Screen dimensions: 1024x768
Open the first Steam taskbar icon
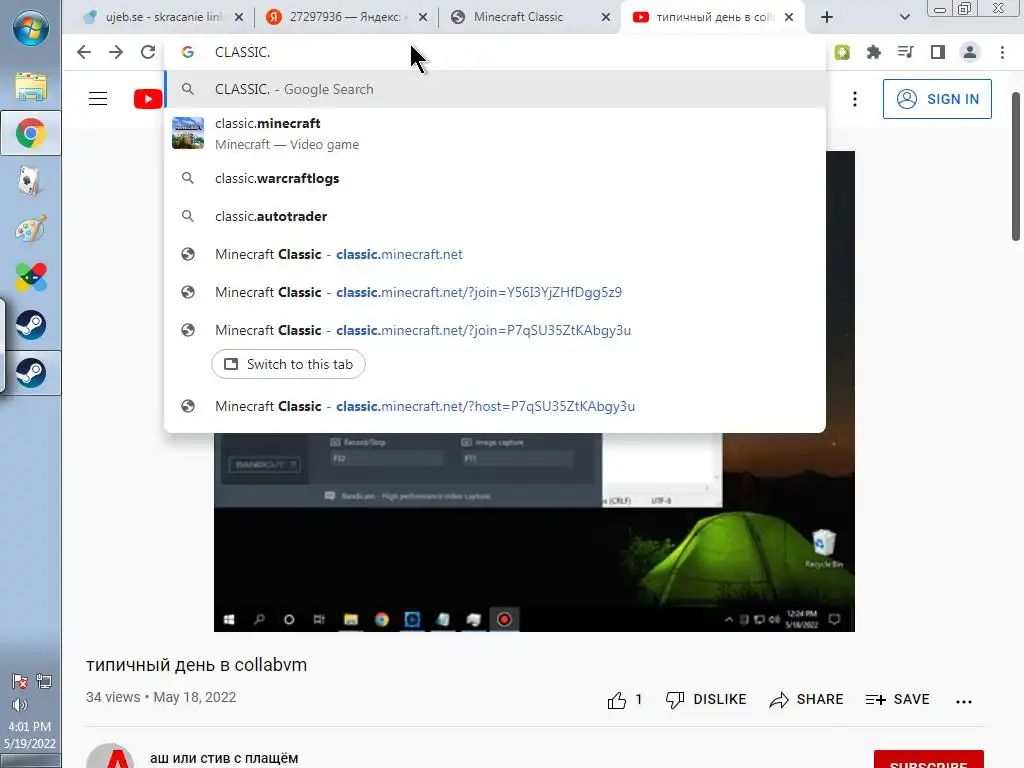[31, 325]
